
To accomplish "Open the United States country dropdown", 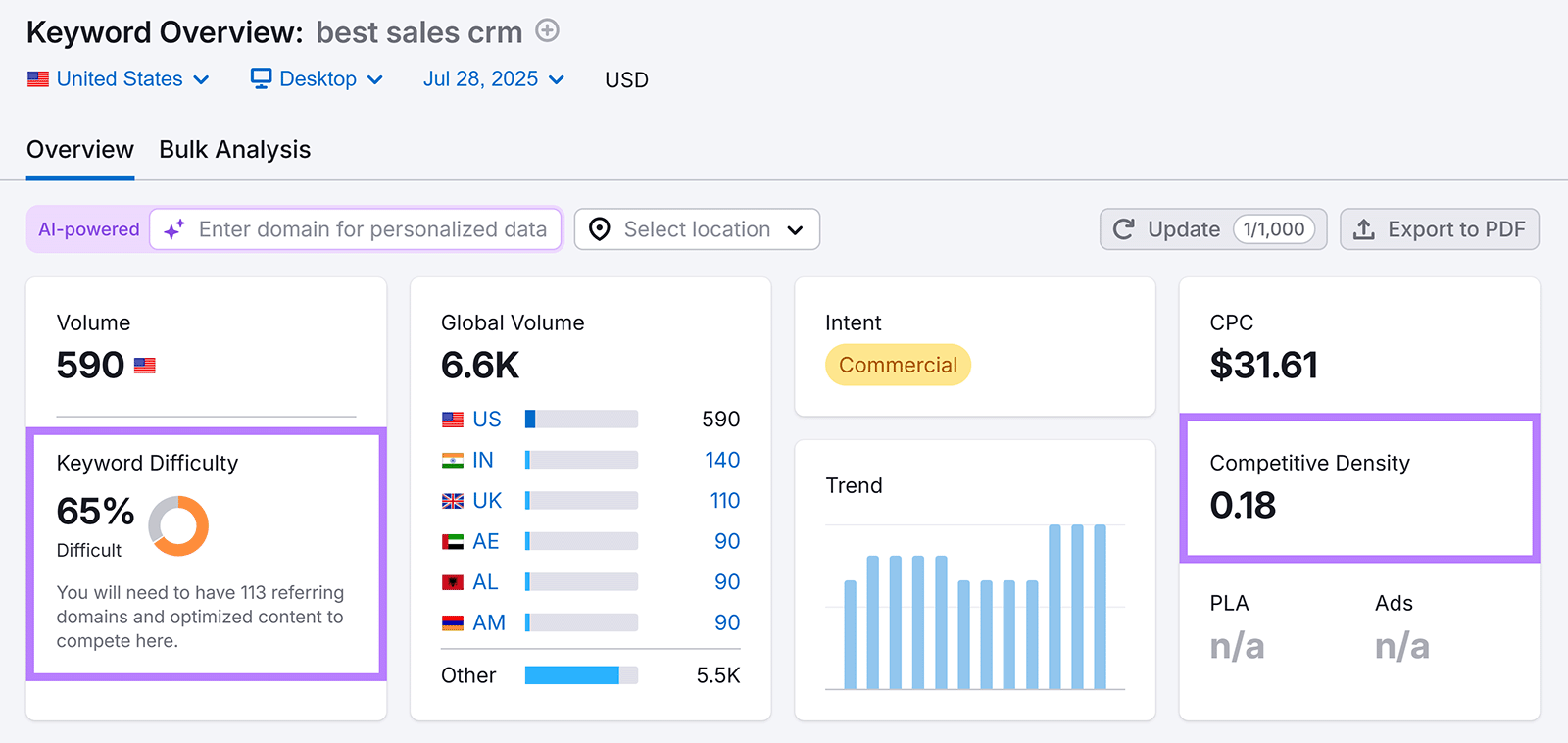I will point(119,78).
